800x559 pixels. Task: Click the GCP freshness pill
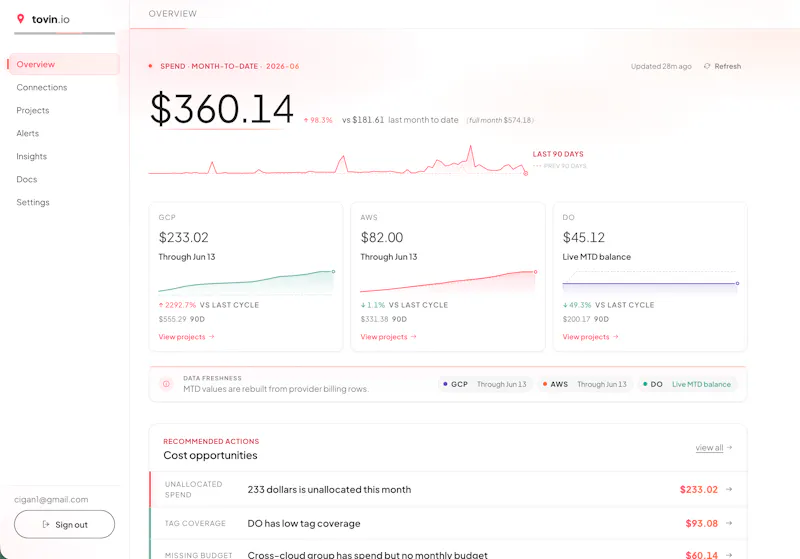point(485,384)
